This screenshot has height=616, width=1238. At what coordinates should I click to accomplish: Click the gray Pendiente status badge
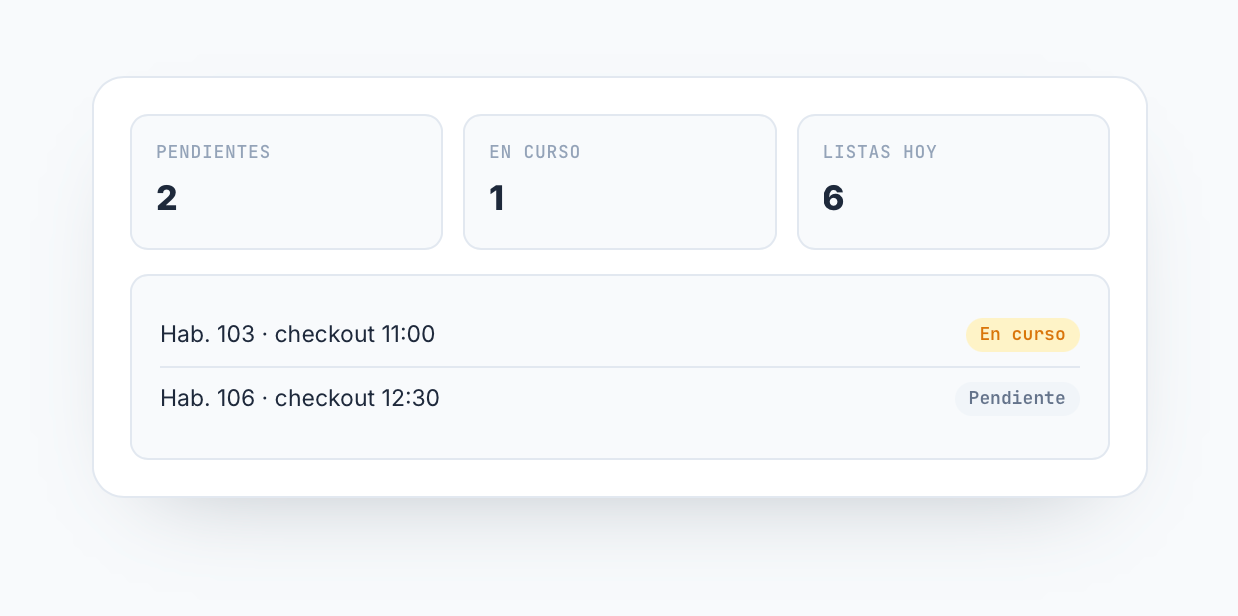tap(1017, 398)
